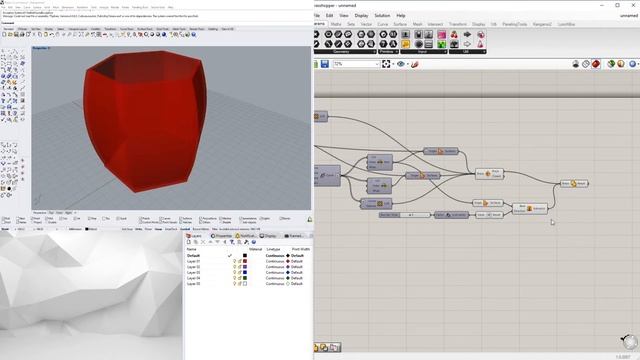640x360 pixels.
Task: Click the zoom extents icon in Grasshopper canvas toolbar
Action: pos(386,64)
